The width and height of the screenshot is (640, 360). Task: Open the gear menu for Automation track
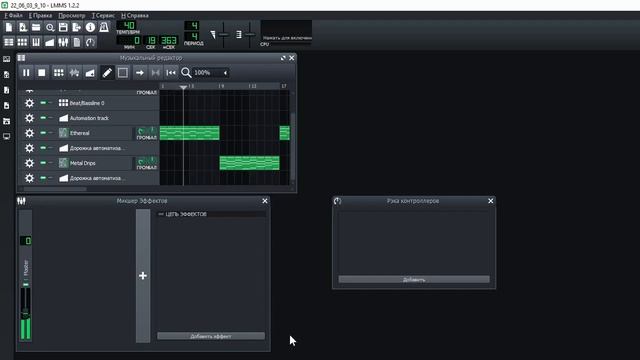pos(29,118)
